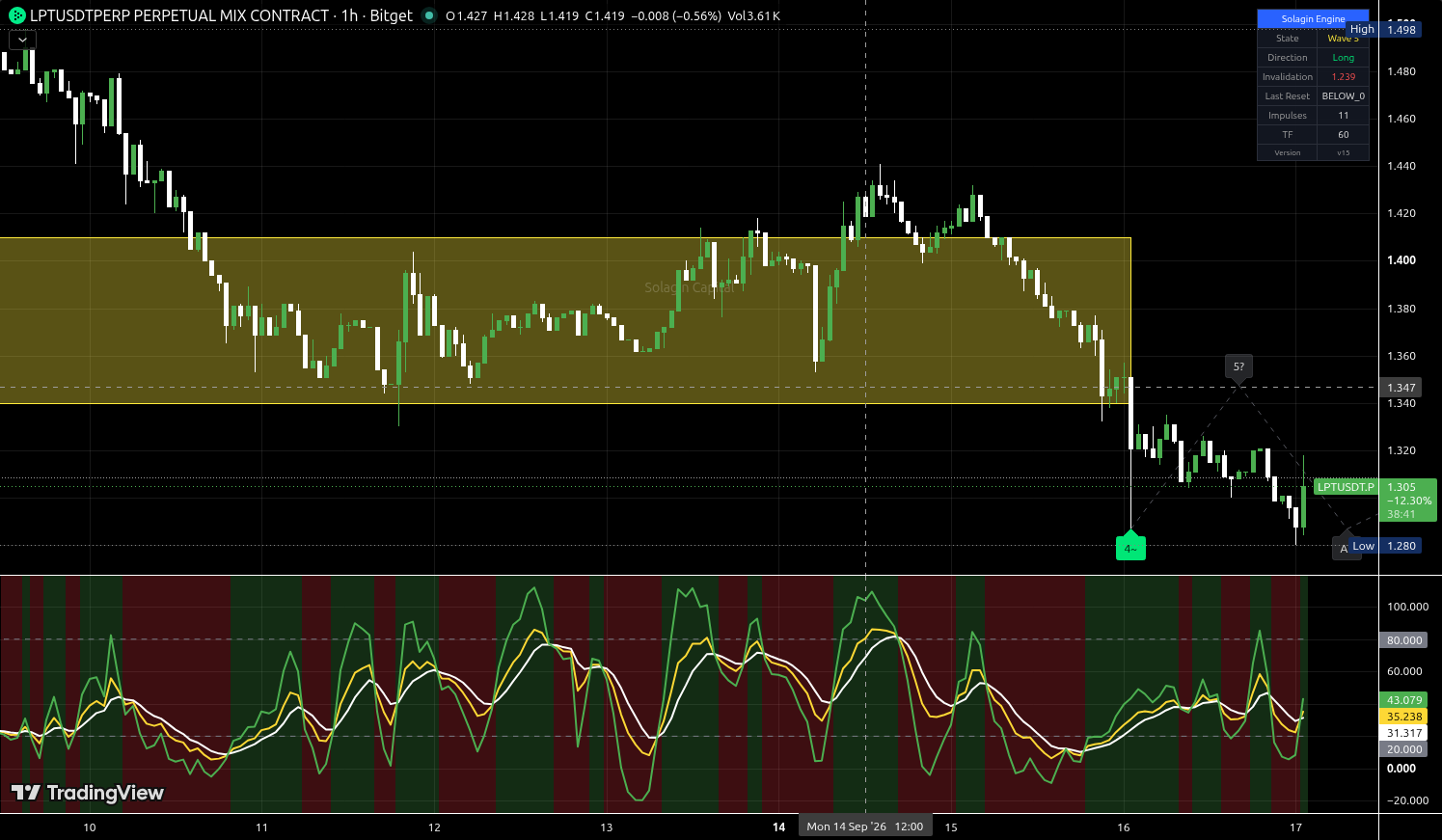Viewport: 1442px width, 840px height.
Task: Open the TradingView logo link
Action: pos(88,793)
